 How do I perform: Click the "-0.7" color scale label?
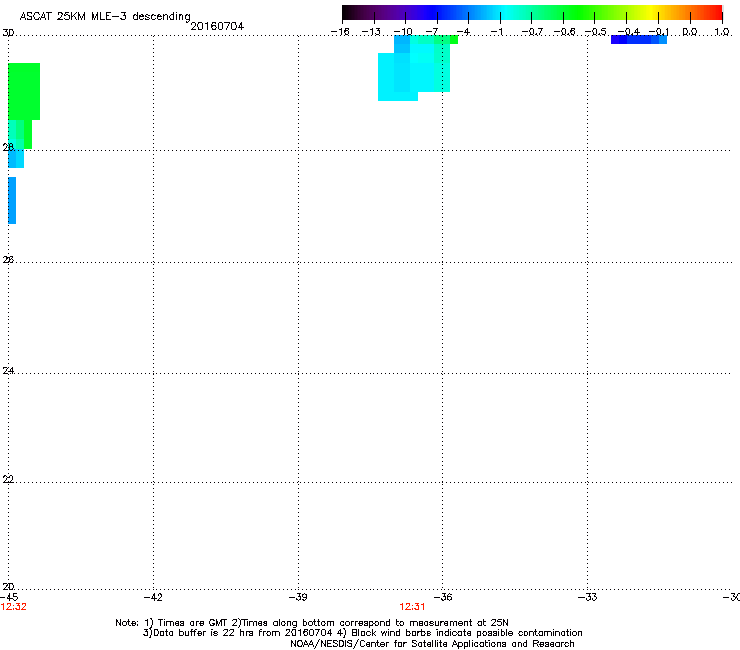(x=532, y=32)
